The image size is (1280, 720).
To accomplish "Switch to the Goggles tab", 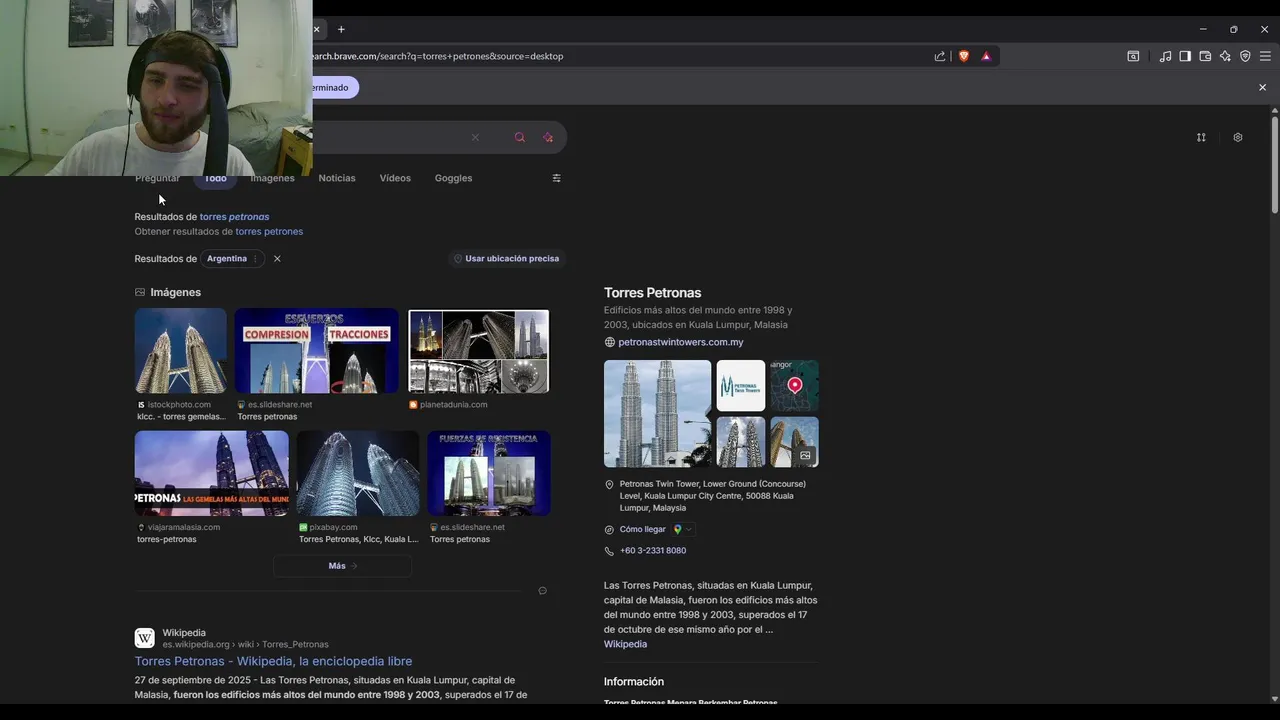I will 453,178.
